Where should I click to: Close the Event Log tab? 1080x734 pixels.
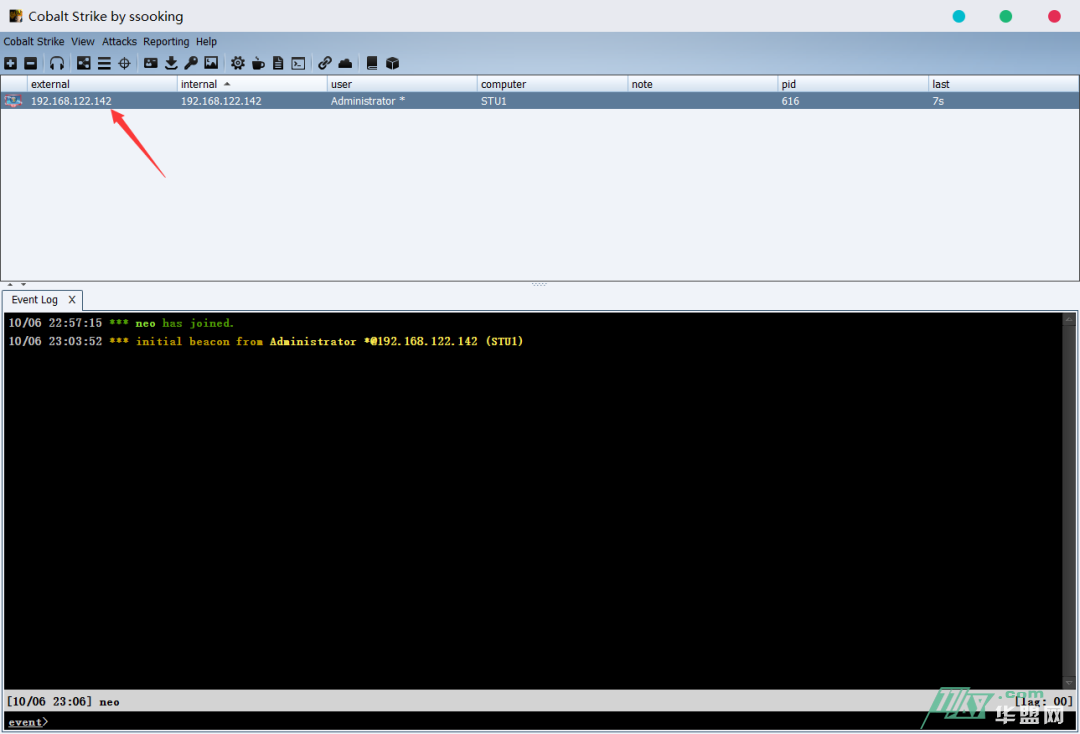72,300
